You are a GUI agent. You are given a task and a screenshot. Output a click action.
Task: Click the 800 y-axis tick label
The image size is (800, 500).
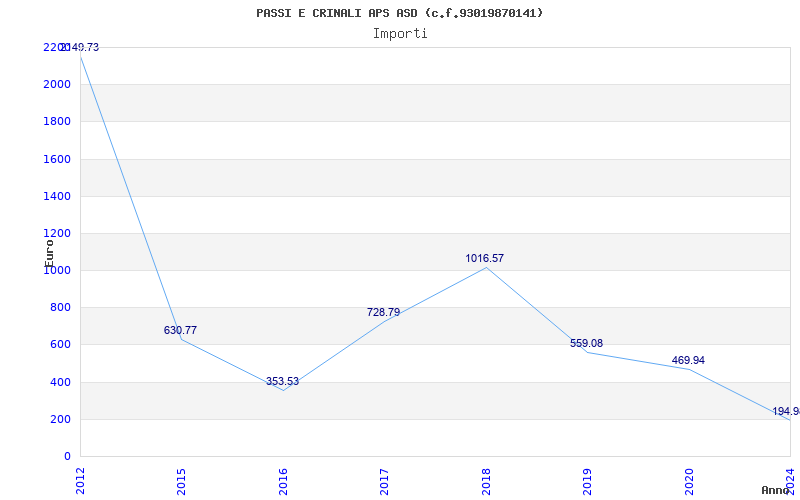tap(60, 308)
